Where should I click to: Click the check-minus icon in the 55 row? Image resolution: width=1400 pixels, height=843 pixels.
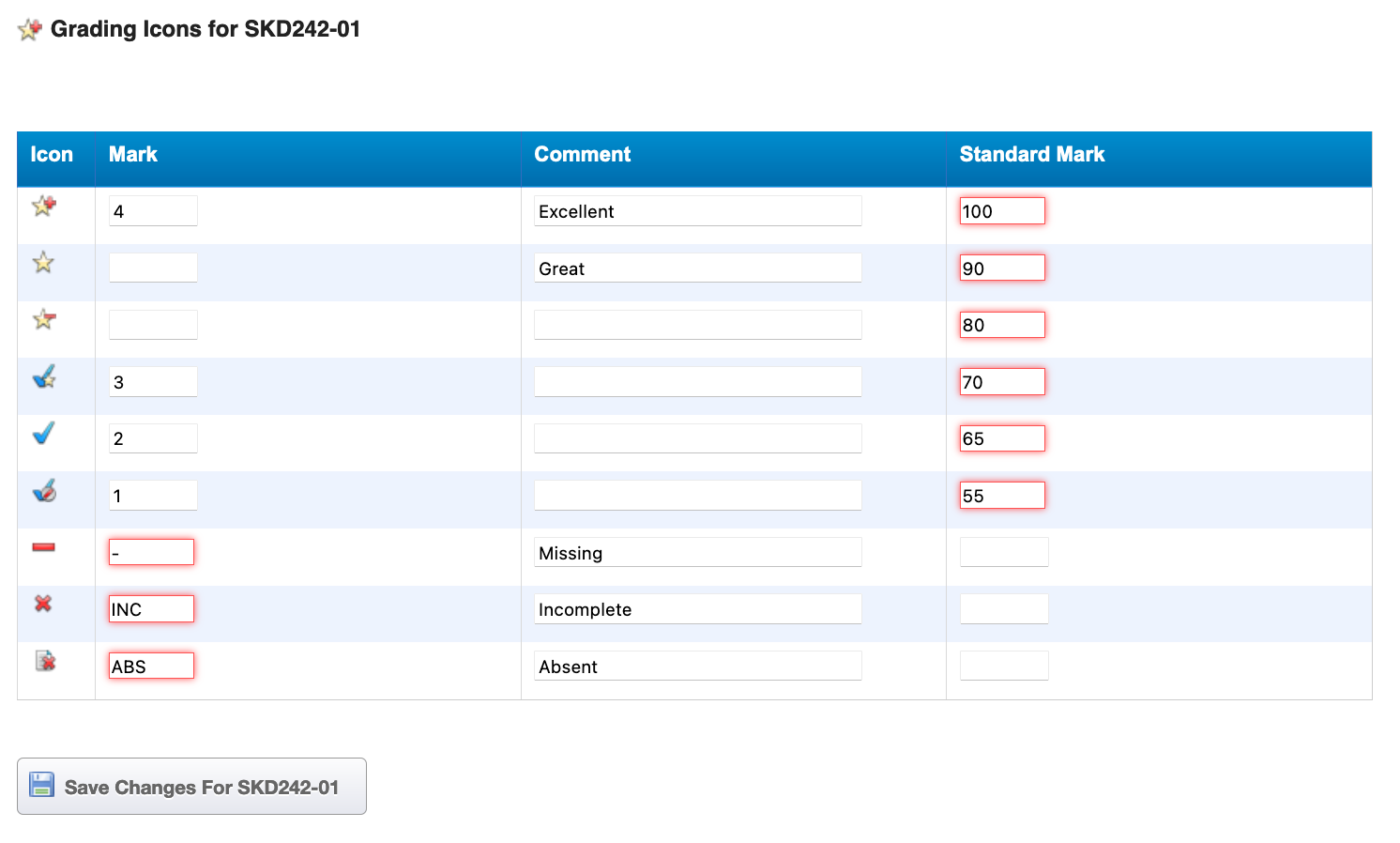(44, 490)
